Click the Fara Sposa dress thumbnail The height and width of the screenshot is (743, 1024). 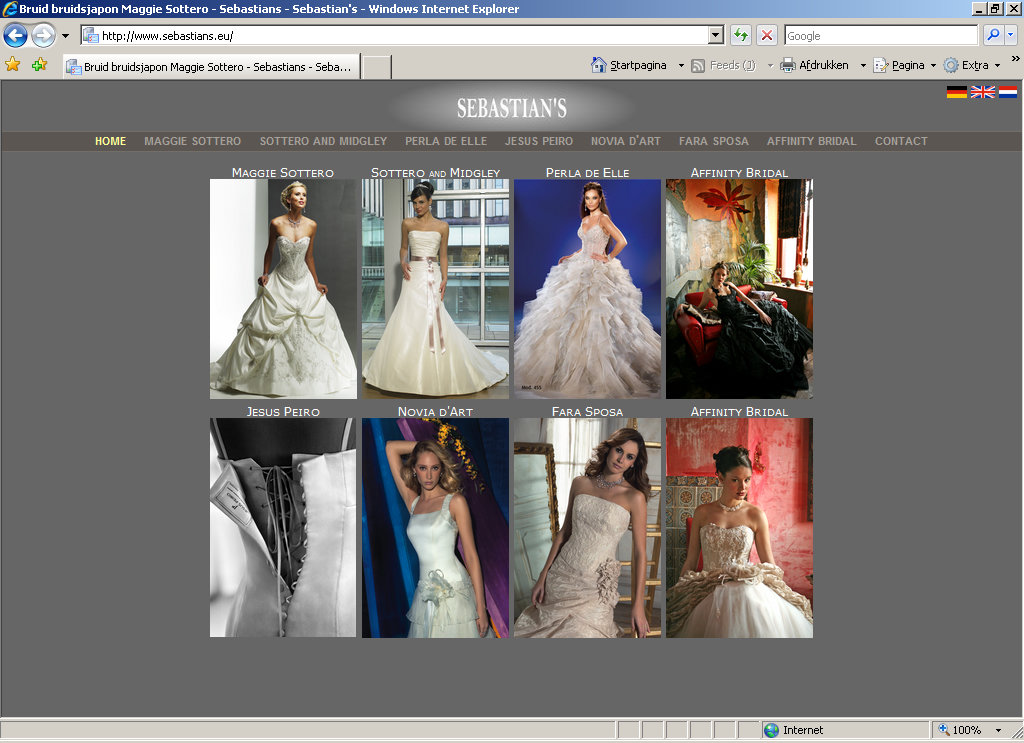pos(588,528)
